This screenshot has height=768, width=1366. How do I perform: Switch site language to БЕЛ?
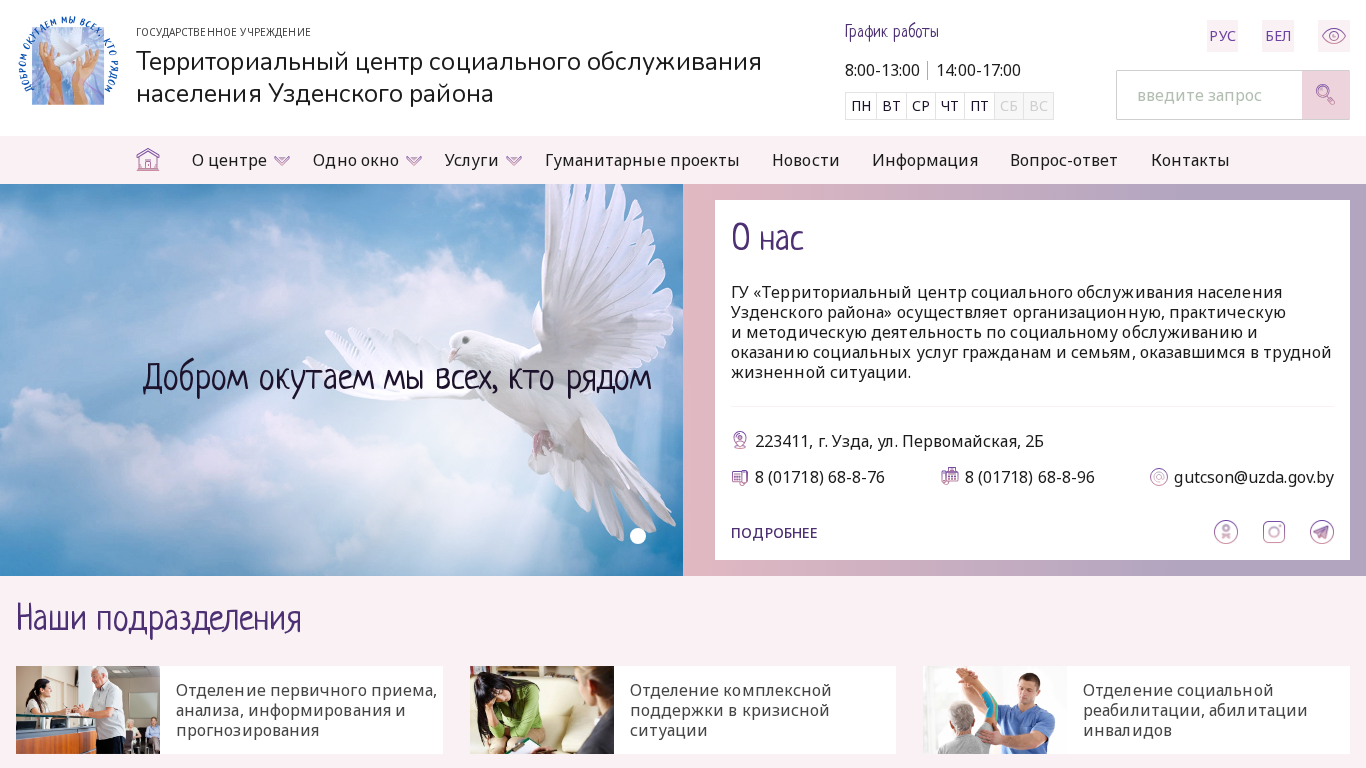[1278, 36]
